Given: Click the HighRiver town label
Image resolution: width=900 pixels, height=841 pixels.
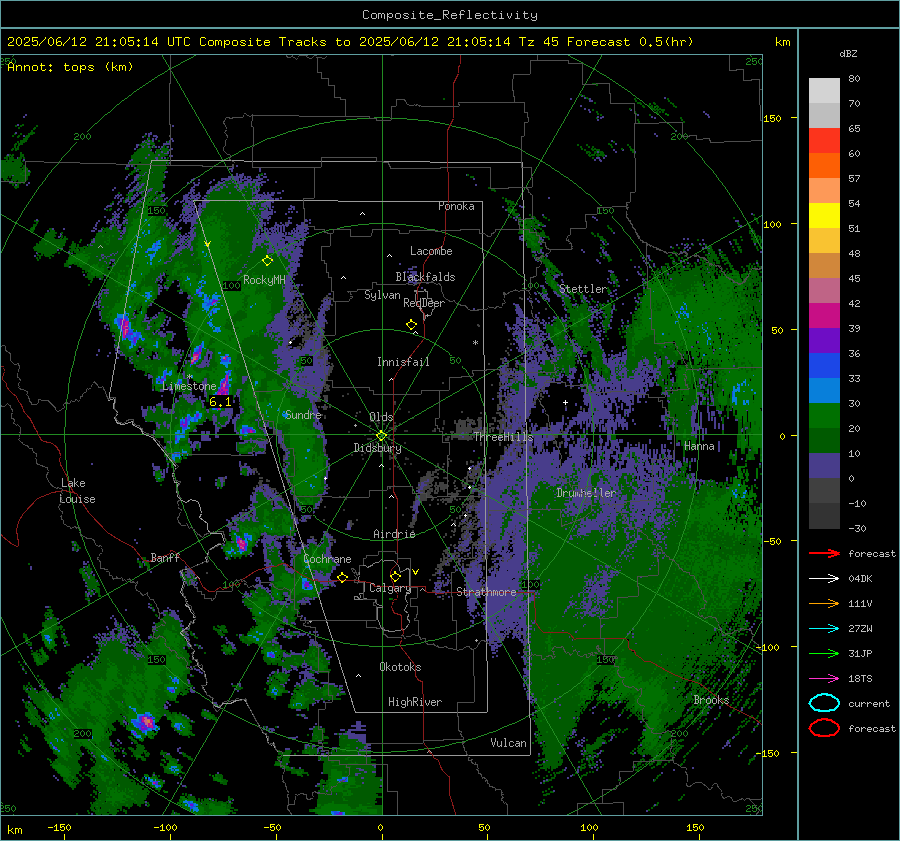Looking at the screenshot, I should pyautogui.click(x=415, y=702).
